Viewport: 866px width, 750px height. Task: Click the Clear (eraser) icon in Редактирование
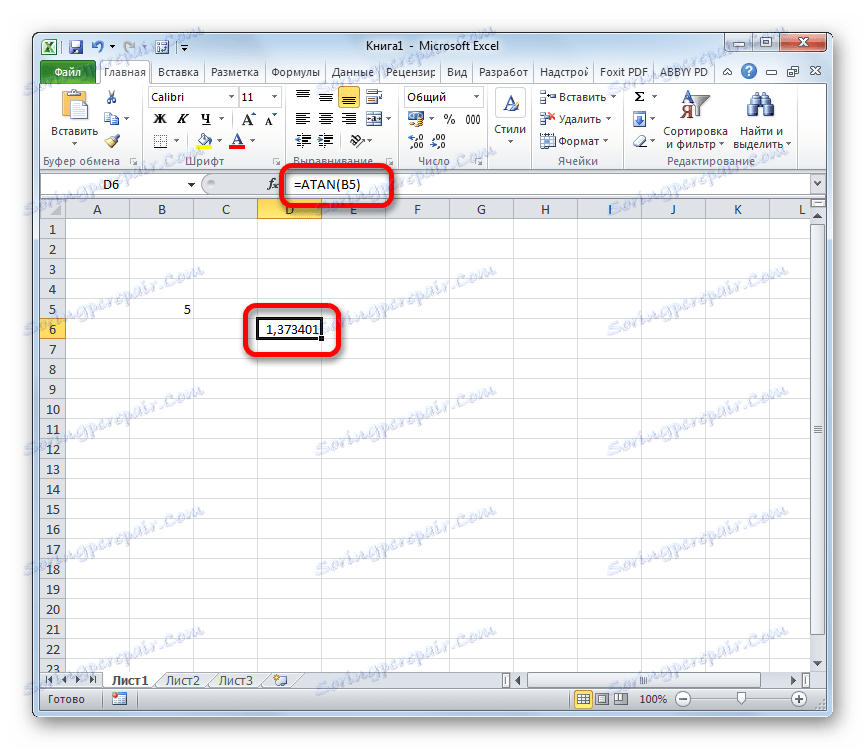pyautogui.click(x=640, y=141)
